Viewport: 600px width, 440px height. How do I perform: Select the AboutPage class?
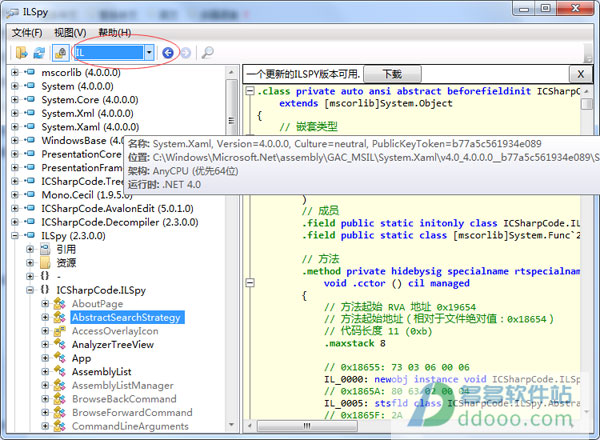[98, 304]
